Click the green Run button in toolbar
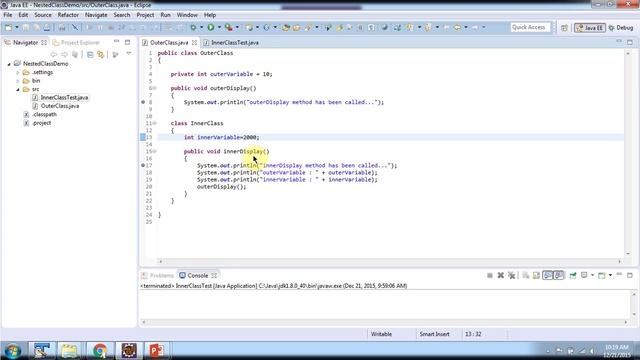 click(x=211, y=27)
